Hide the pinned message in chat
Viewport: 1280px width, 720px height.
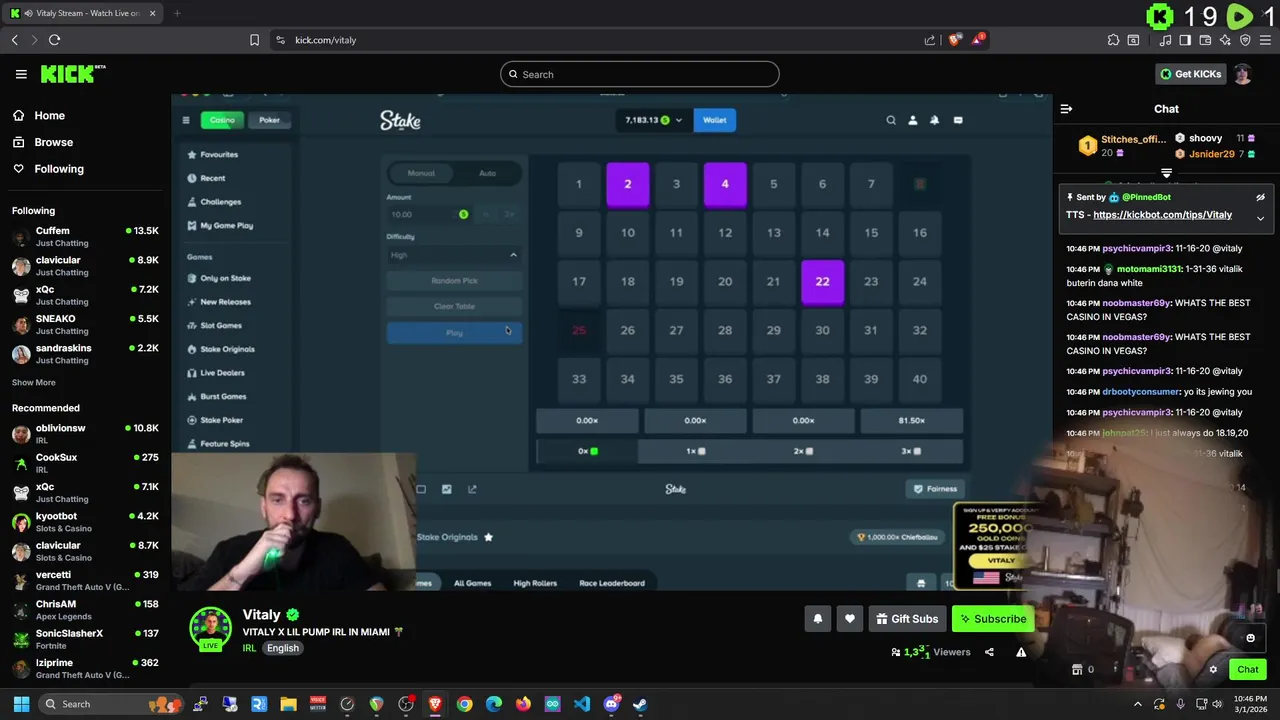click(x=1260, y=197)
